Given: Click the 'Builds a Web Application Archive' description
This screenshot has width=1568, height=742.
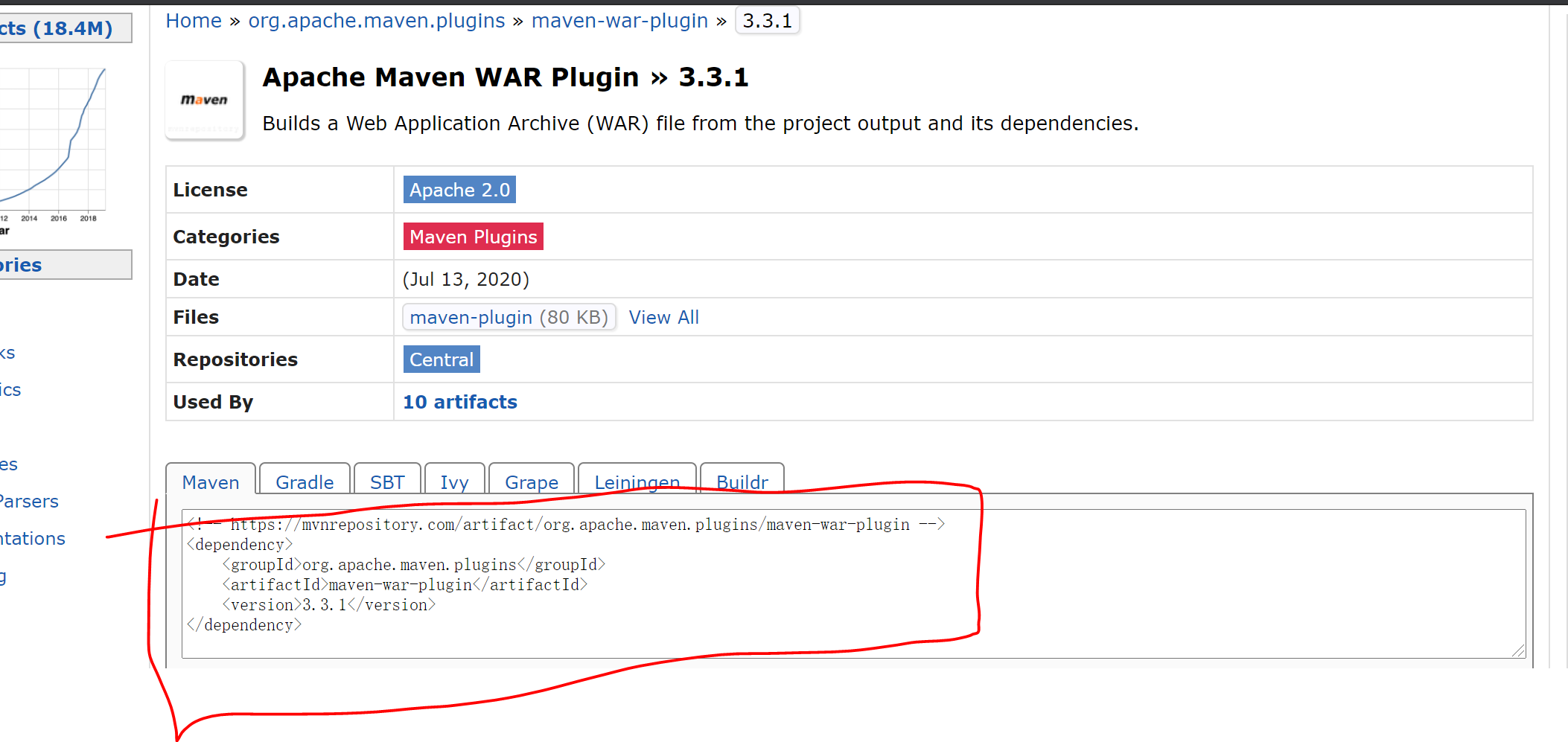Looking at the screenshot, I should tap(701, 124).
